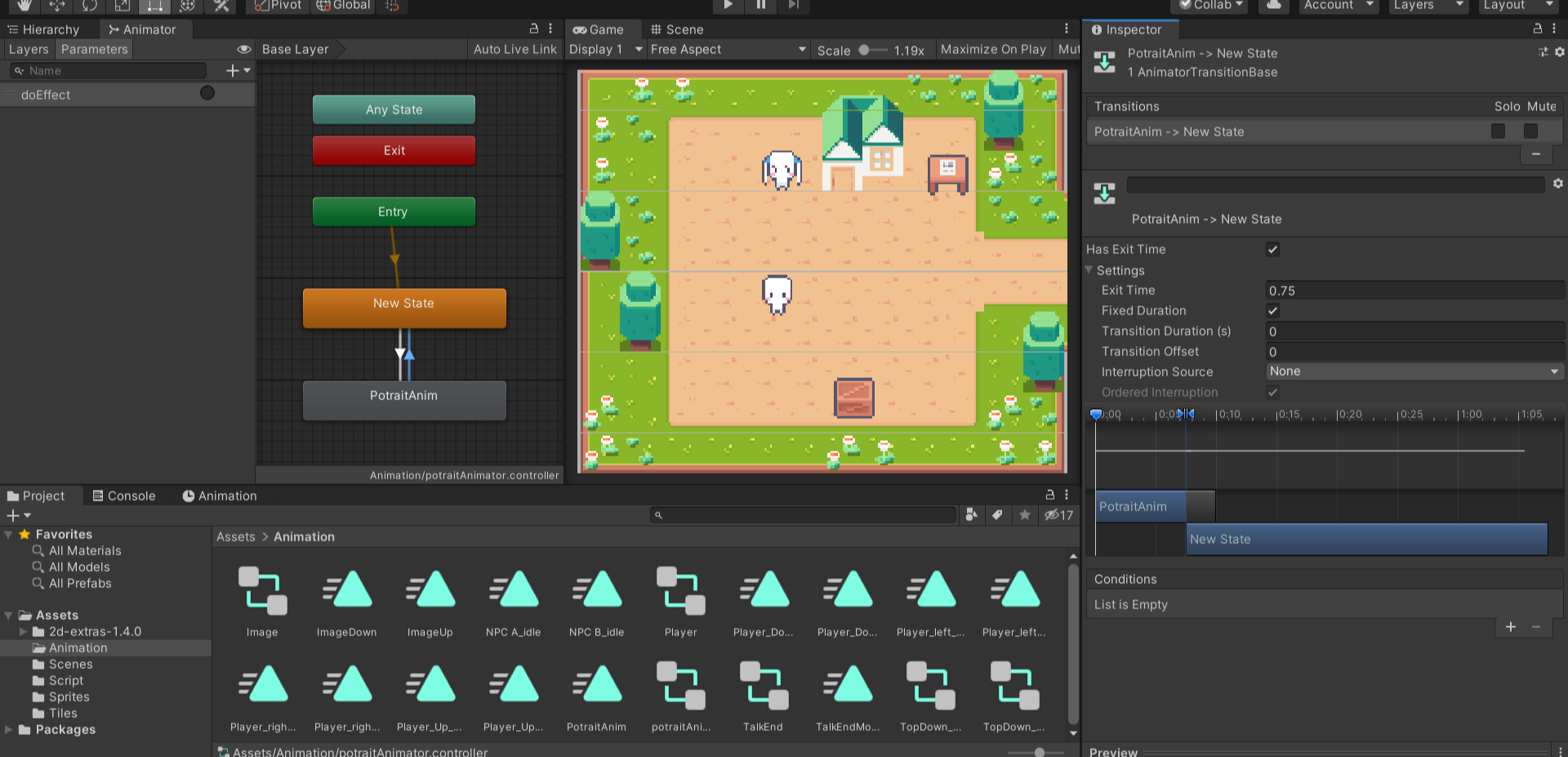Lock the Inspector panel

click(x=1537, y=29)
